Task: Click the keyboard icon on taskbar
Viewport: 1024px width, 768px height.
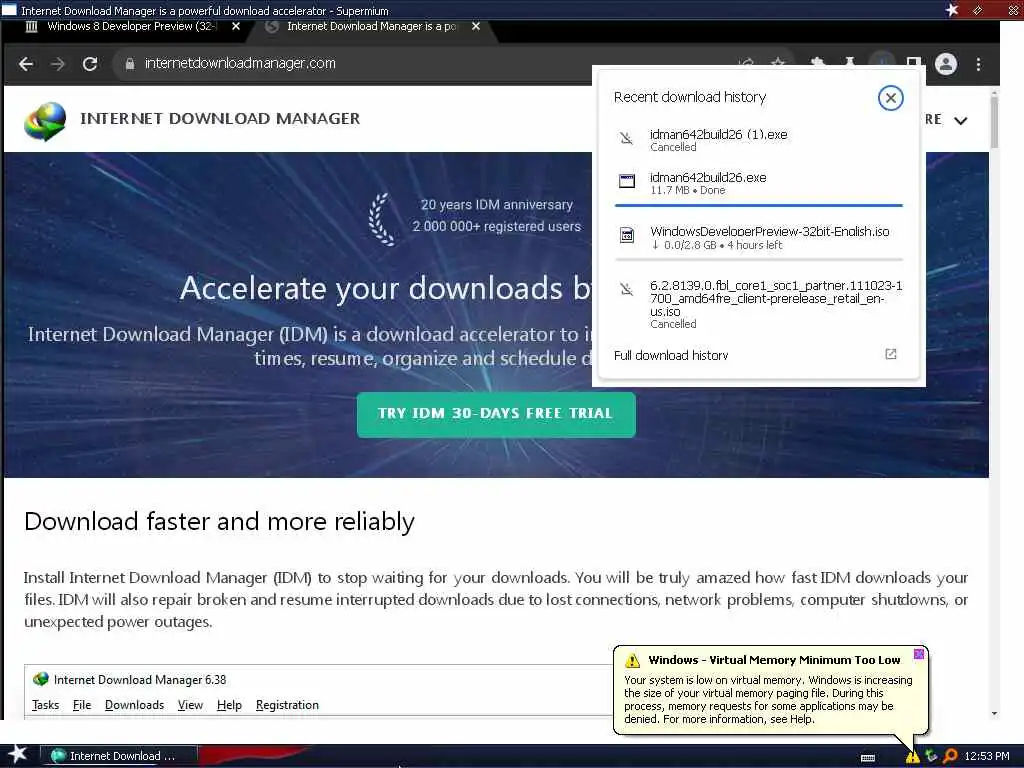Action: point(868,758)
